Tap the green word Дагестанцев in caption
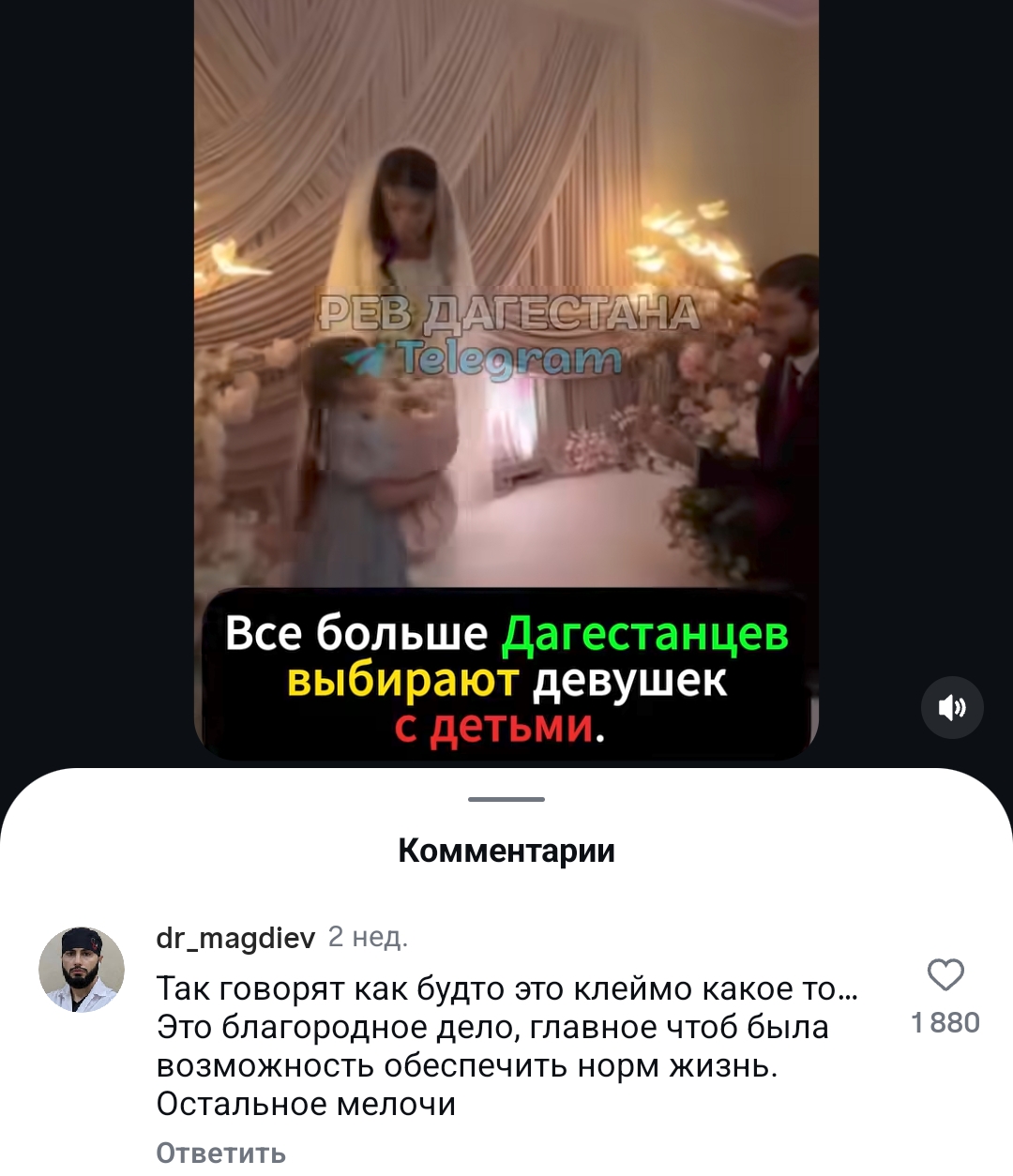The image size is (1013, 1176). pos(645,633)
